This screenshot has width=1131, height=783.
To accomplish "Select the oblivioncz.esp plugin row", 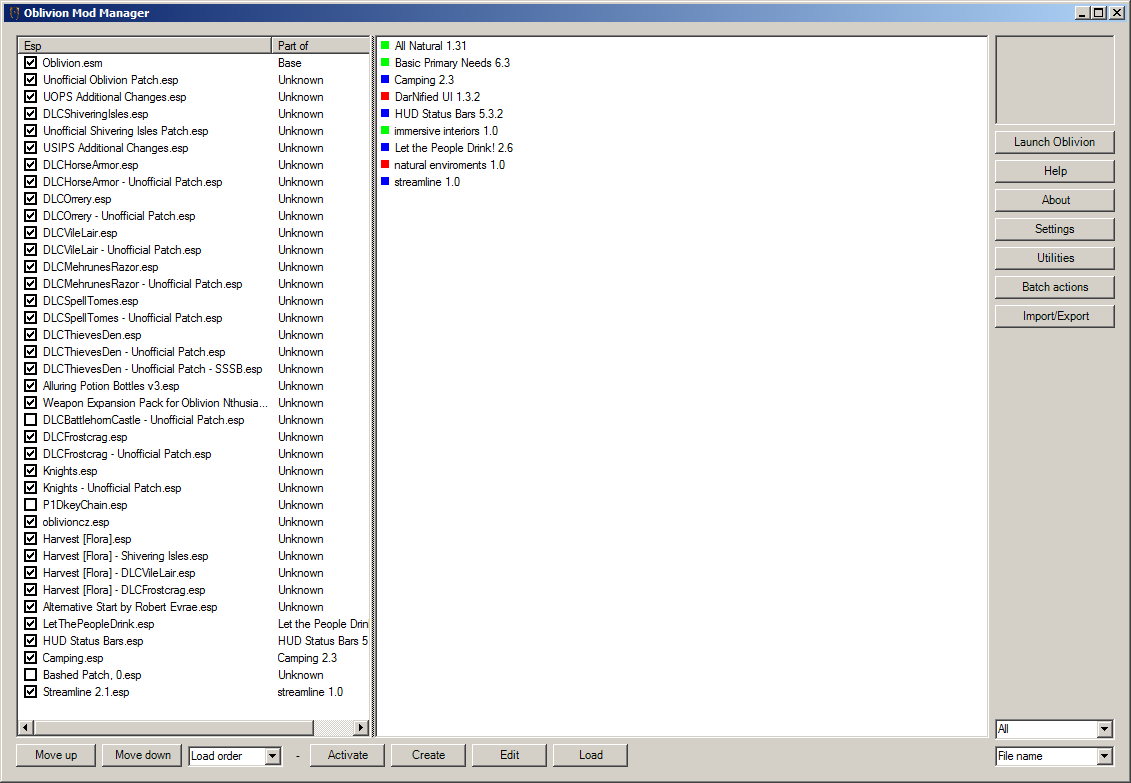I will point(194,522).
